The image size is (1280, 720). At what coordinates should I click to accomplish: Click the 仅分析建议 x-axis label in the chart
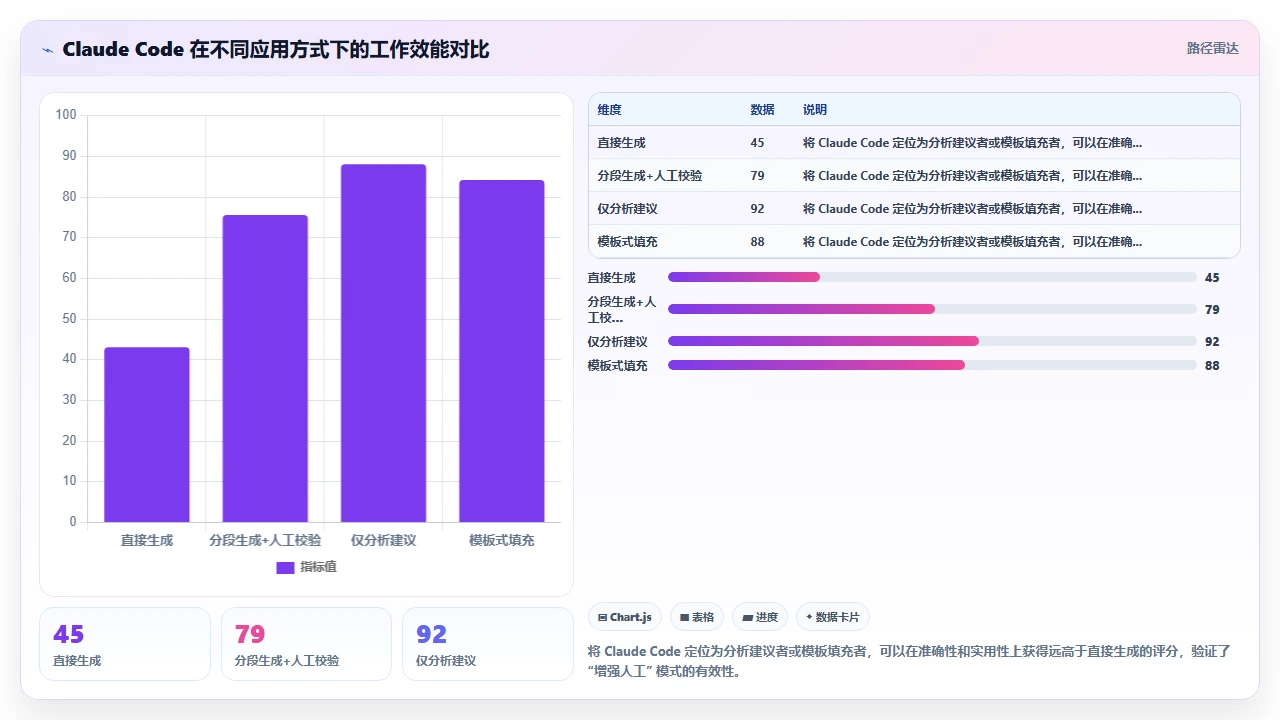383,540
